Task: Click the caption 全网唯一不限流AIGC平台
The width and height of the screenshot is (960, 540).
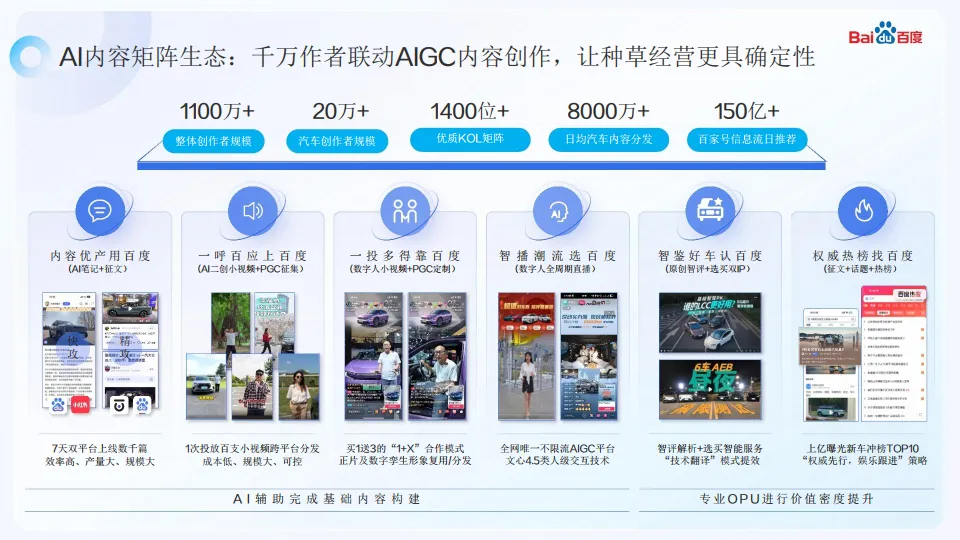Action: 557,448
